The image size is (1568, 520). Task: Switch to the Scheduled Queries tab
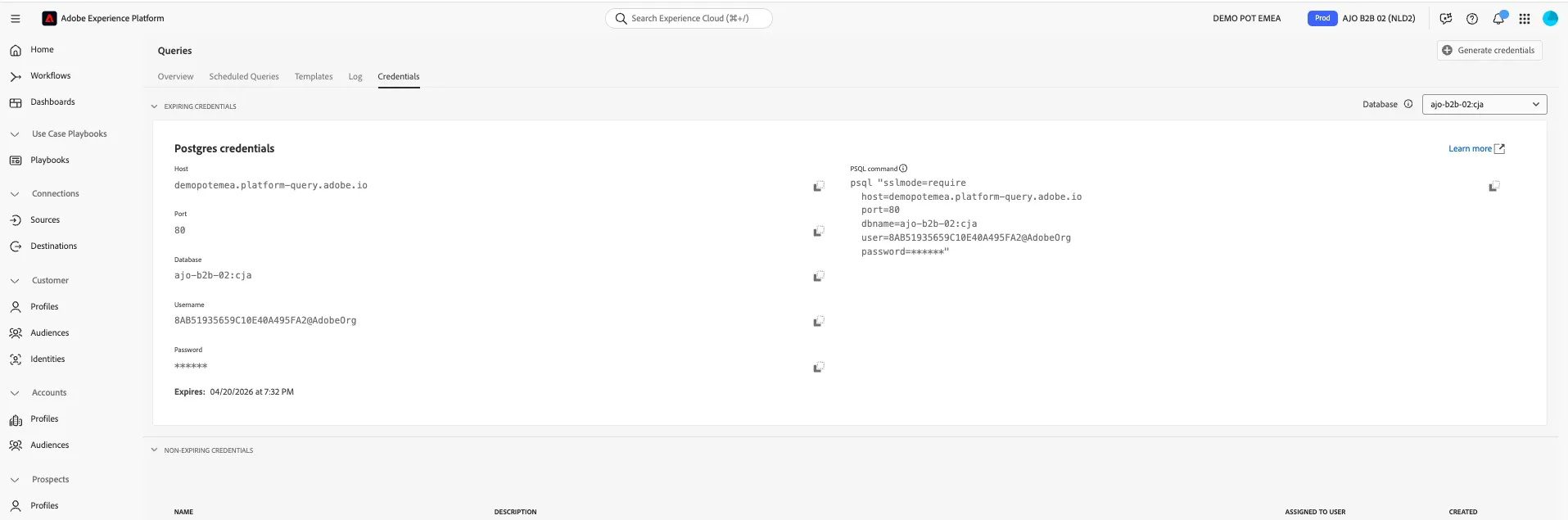click(x=244, y=77)
